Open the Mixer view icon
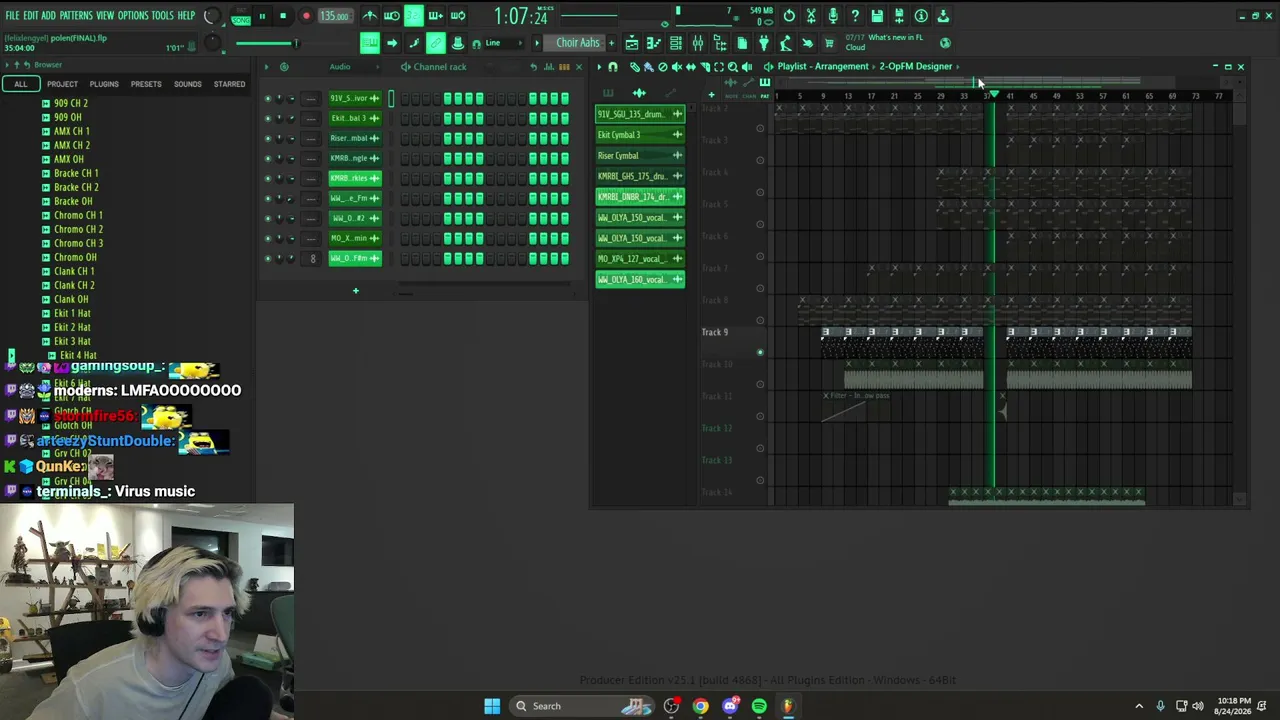Screen dimensions: 1280x720 pyautogui.click(x=698, y=43)
